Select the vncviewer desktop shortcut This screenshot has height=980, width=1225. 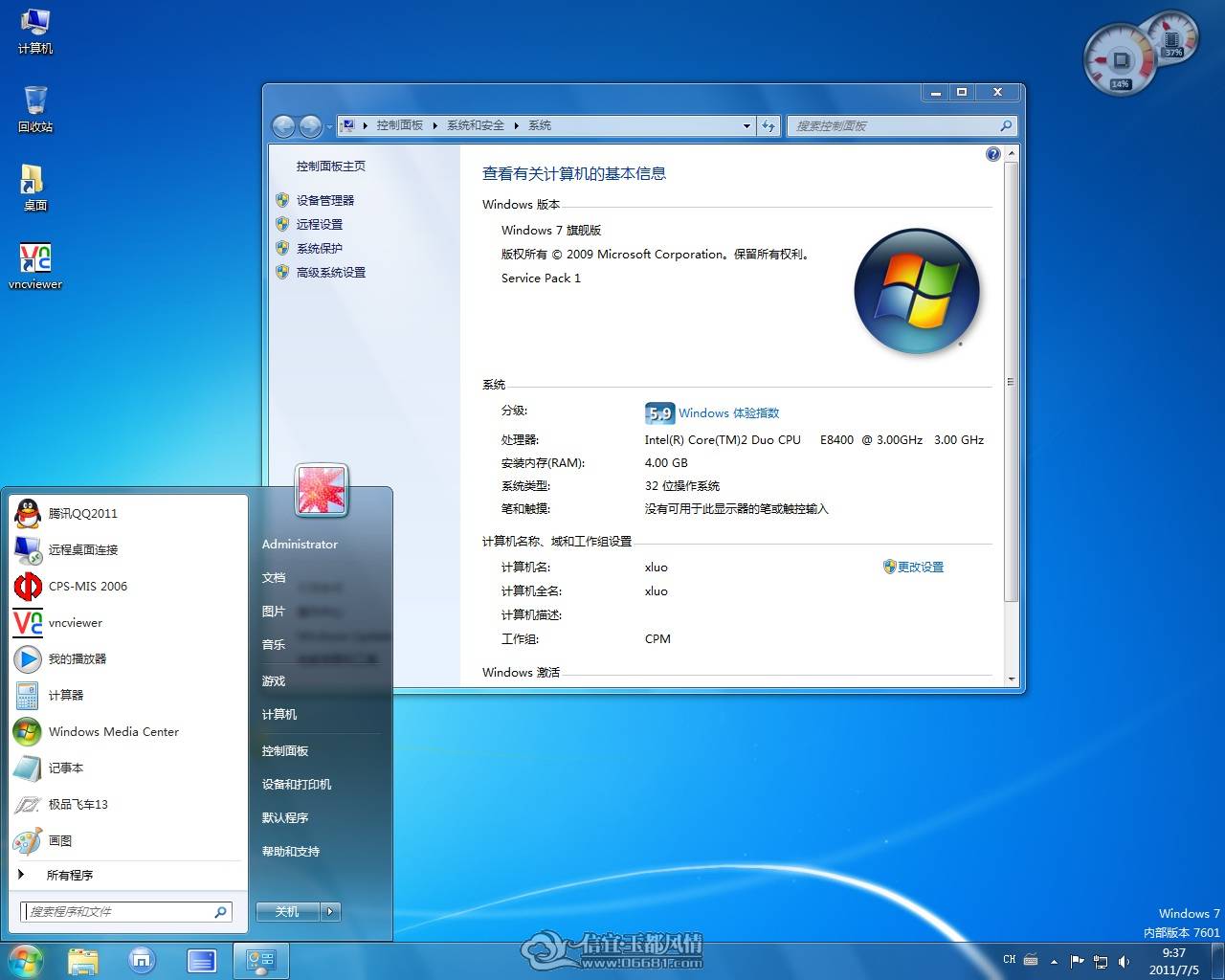(x=35, y=266)
